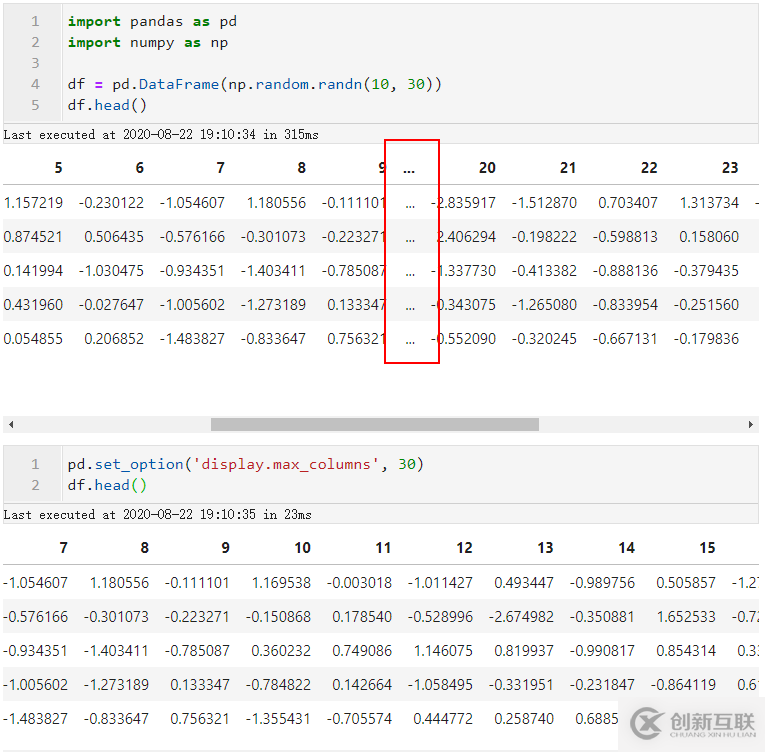This screenshot has height=752, width=765.
Task: Click the cell value 0.360232
Action: [x=281, y=650]
